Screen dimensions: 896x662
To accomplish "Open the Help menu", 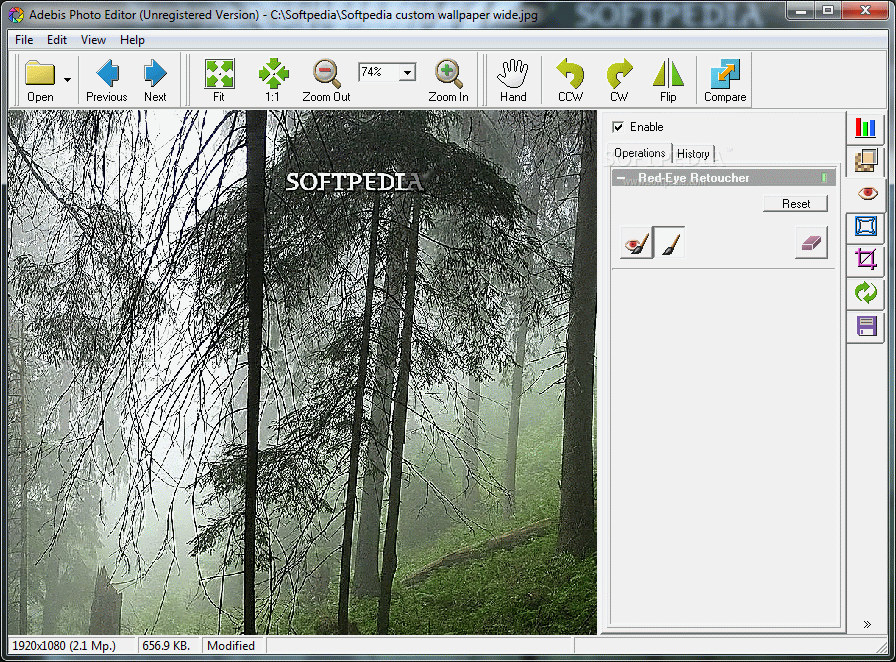I will 132,40.
